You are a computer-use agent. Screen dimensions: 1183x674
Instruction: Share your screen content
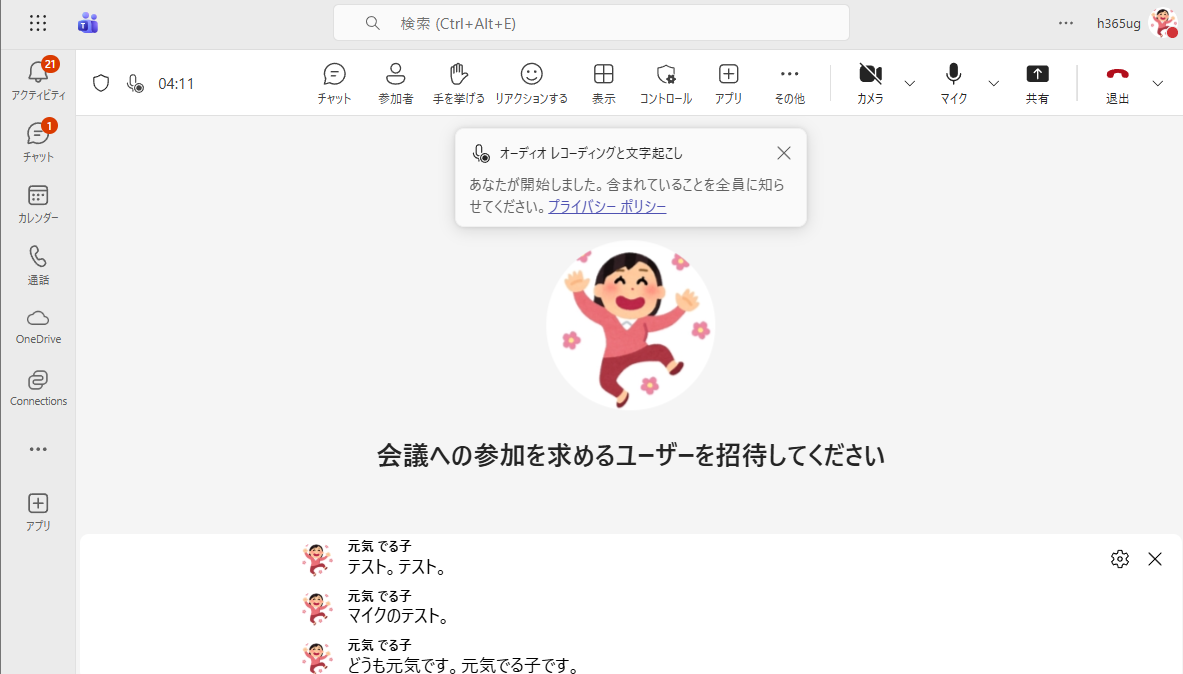[1037, 83]
